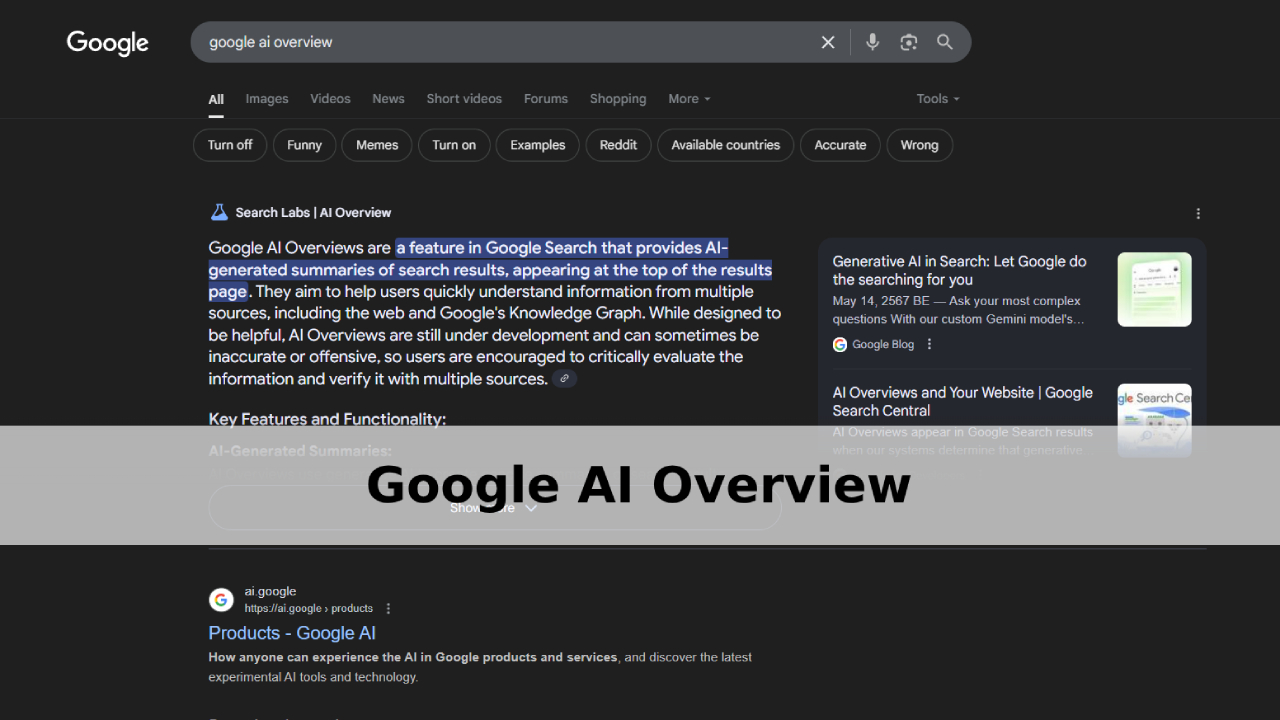Search by image using the Google Lens icon
The height and width of the screenshot is (720, 1280).
(908, 42)
